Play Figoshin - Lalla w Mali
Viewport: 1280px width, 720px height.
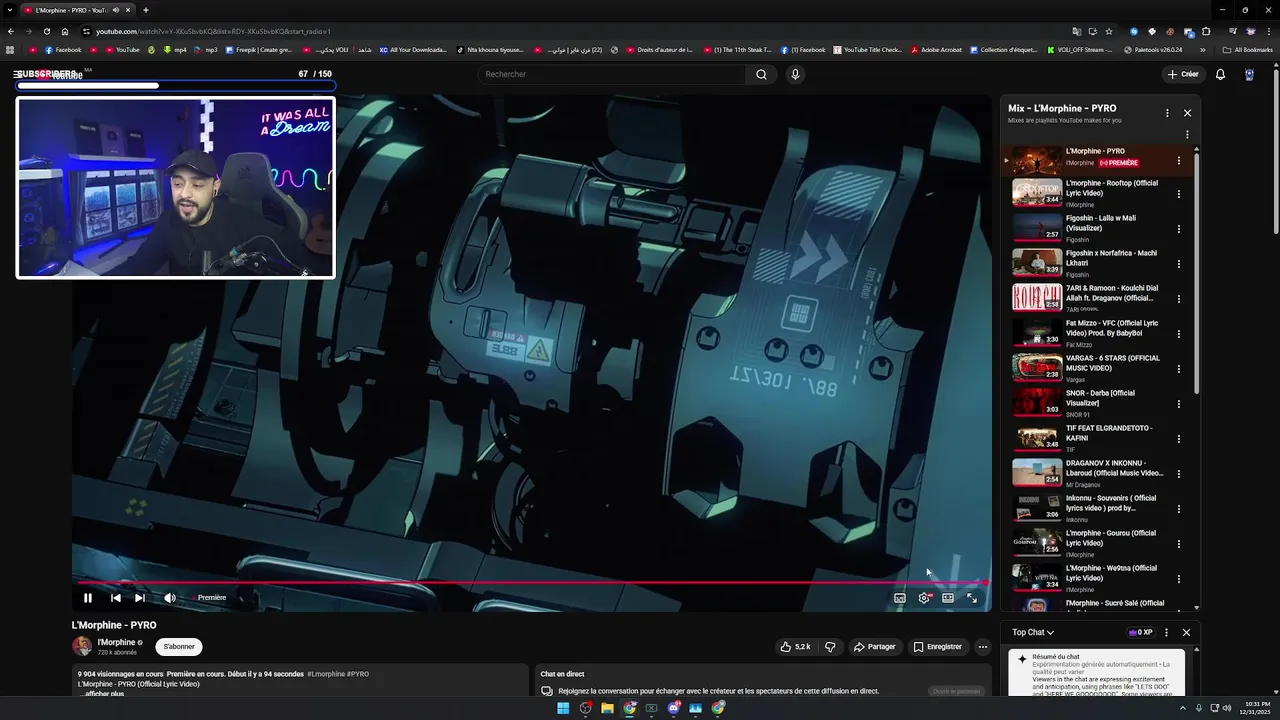[1097, 228]
